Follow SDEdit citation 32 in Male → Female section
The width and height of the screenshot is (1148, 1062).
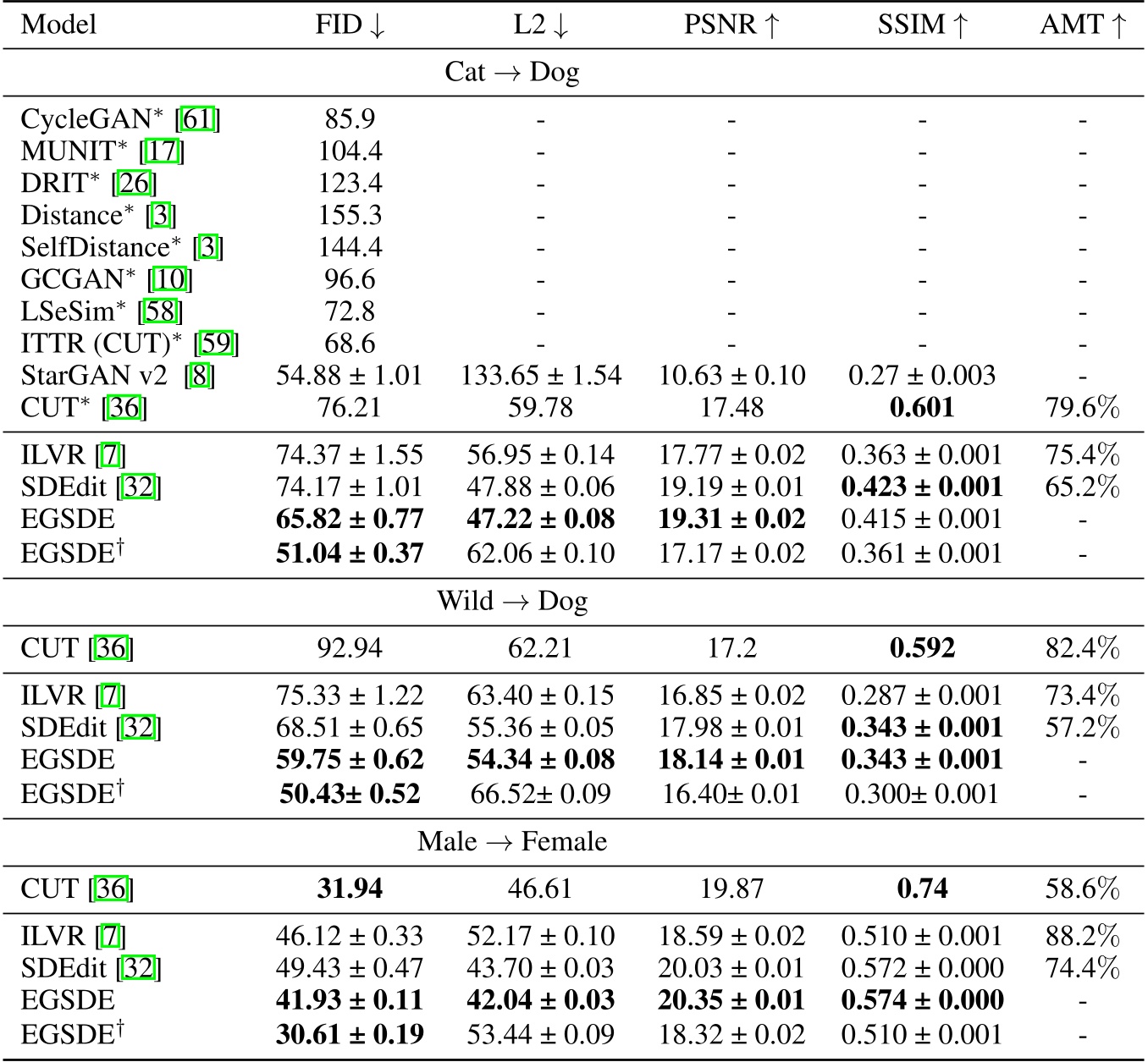[x=139, y=969]
